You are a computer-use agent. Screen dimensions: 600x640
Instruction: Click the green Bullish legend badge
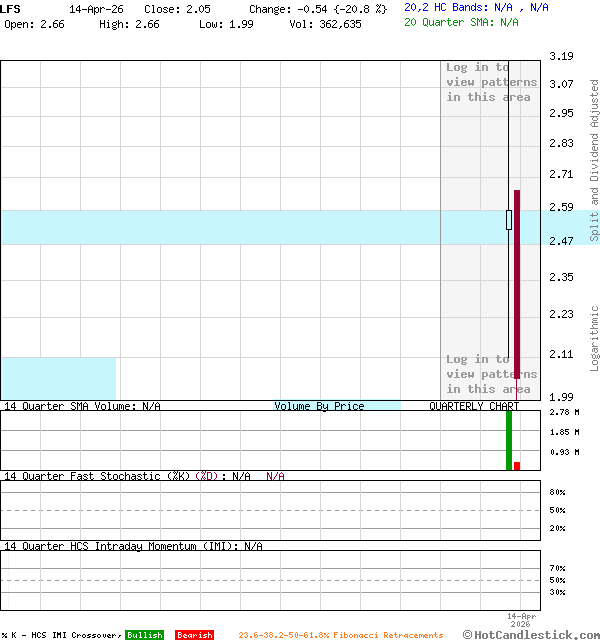click(144, 635)
